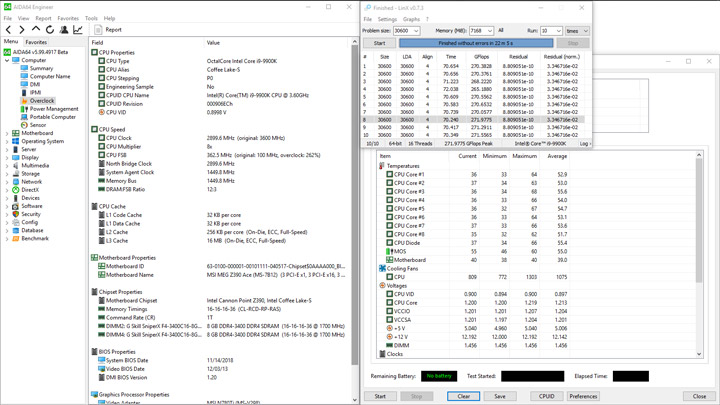Select LinX result row 8
Screen dimensions: 720x405
(473, 120)
